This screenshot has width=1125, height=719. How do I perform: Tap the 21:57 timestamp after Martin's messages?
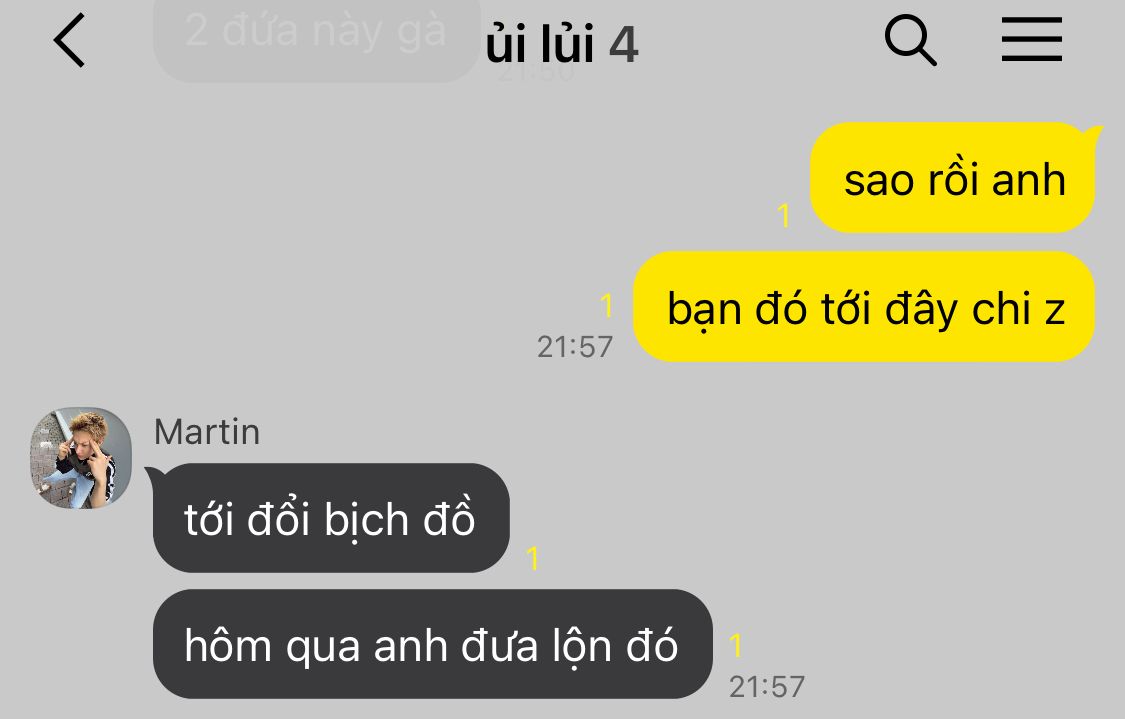(767, 687)
